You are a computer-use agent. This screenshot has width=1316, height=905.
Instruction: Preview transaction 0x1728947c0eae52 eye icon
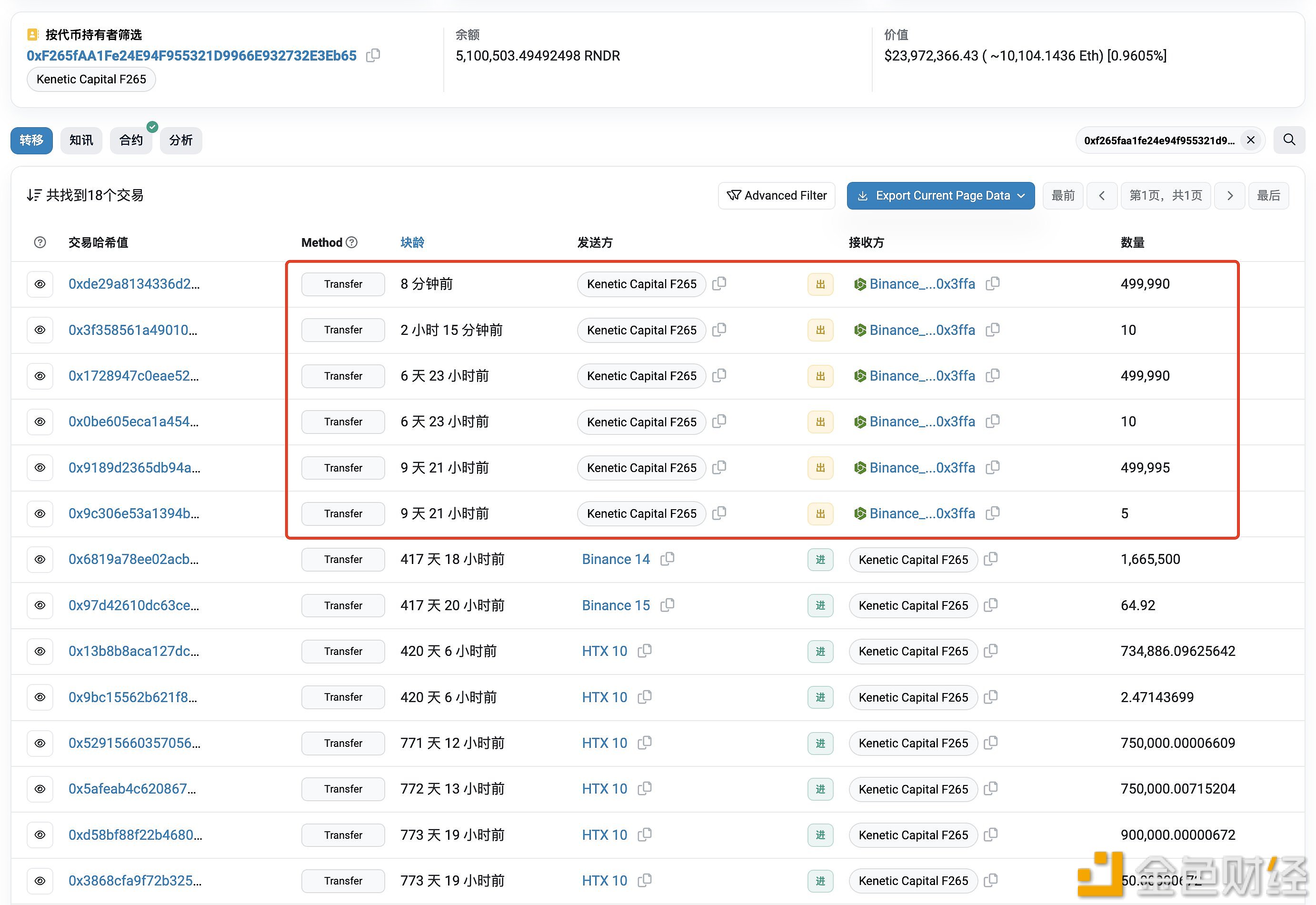tap(40, 375)
